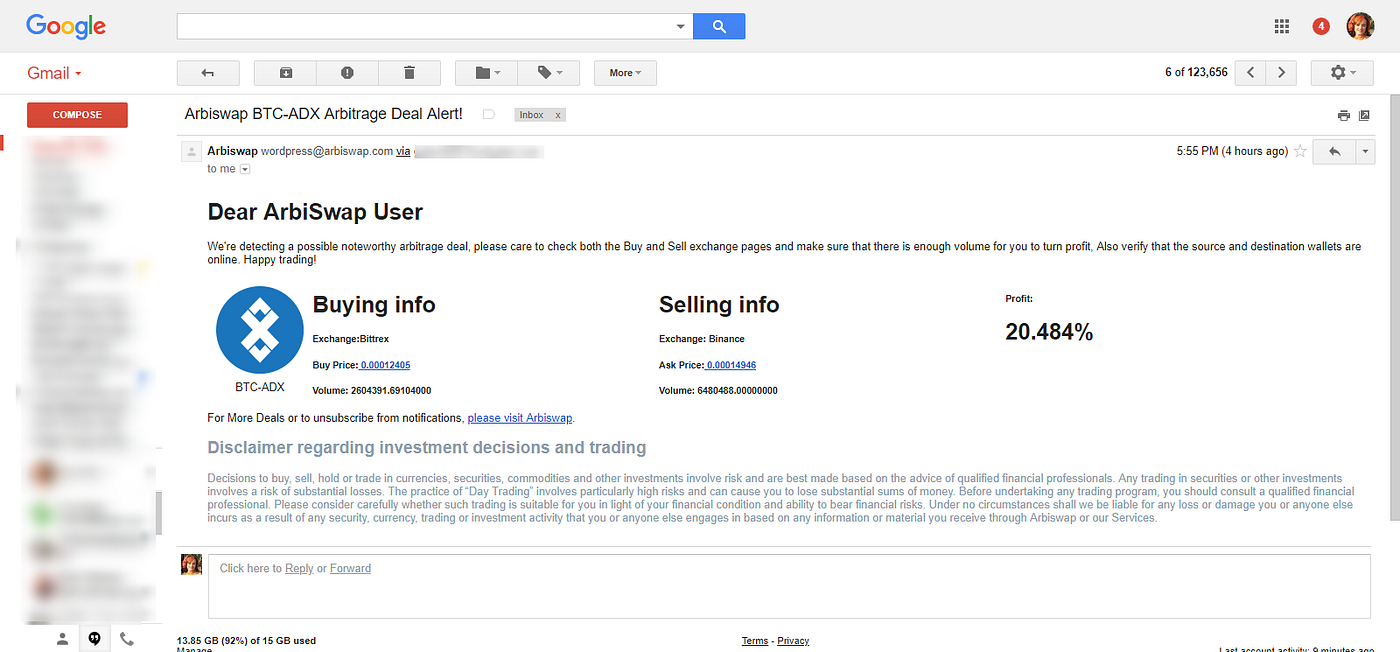Open the account profile picture menu

point(1360,26)
